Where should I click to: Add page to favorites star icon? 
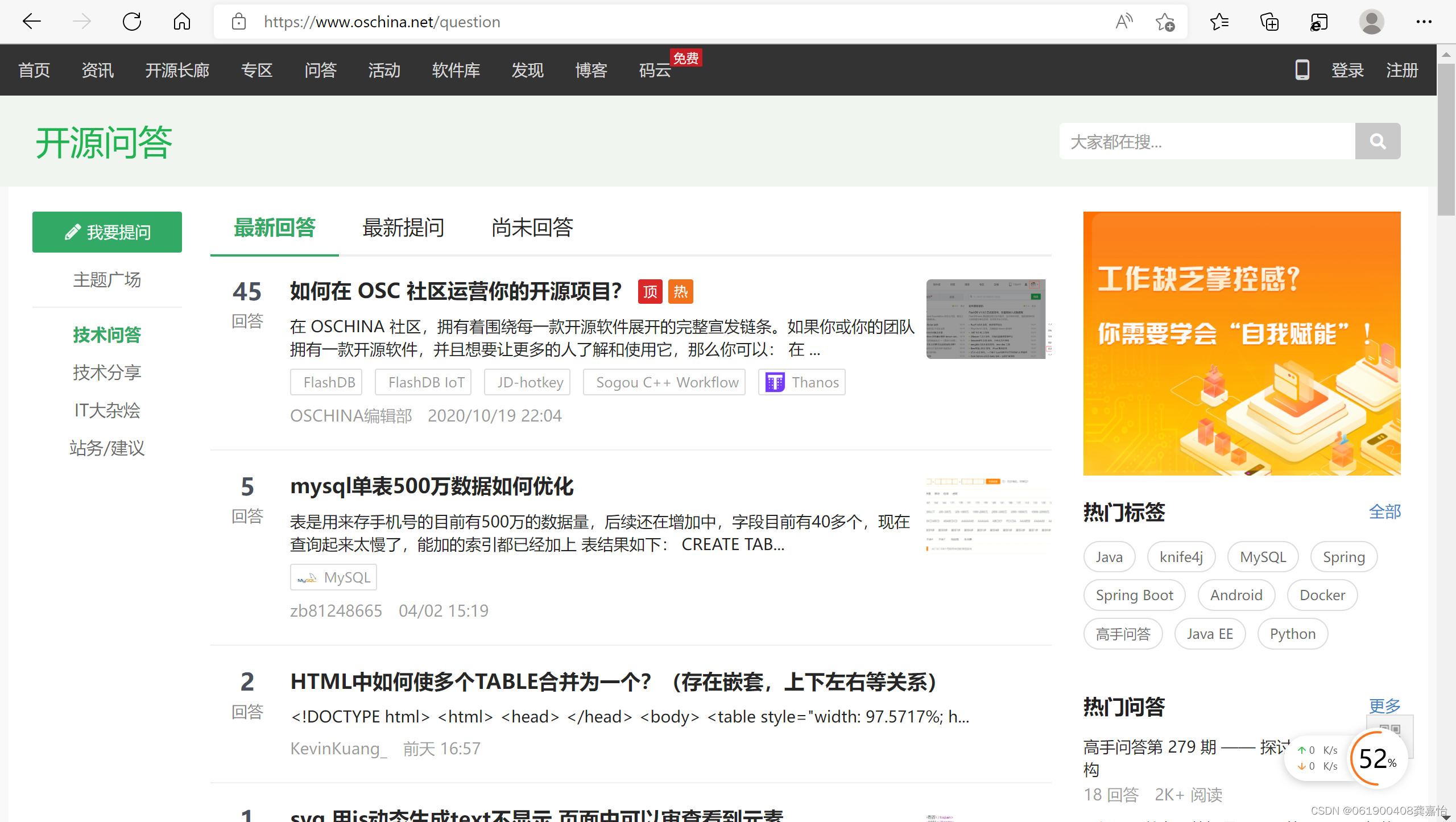[1164, 22]
